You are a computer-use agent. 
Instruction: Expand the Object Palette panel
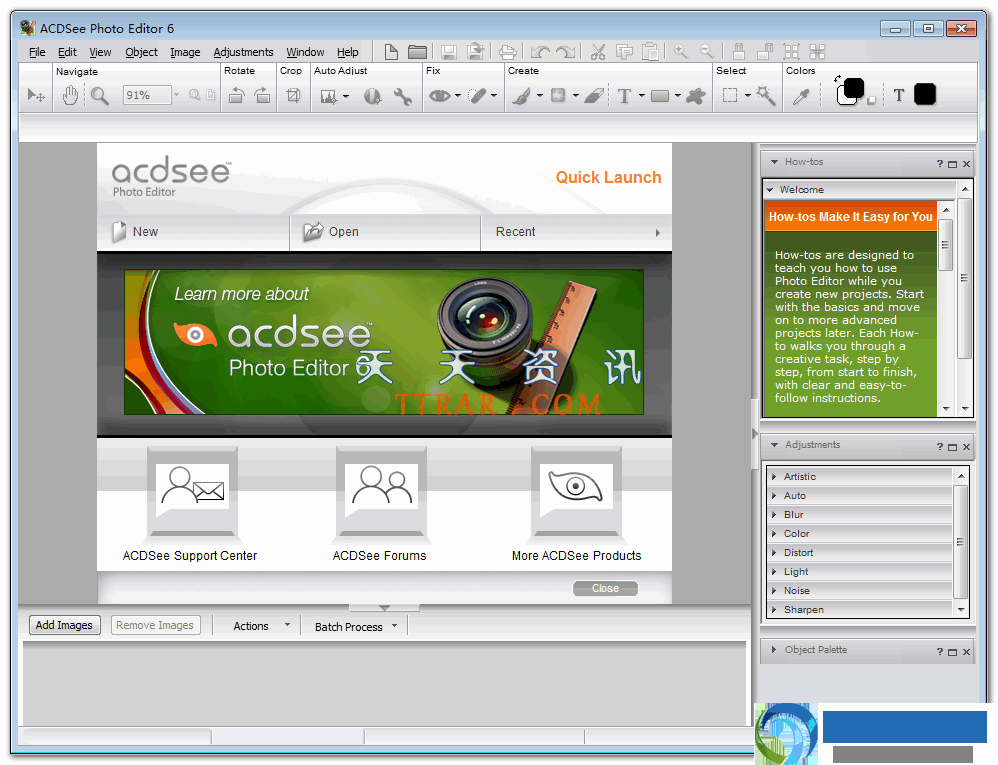coord(774,649)
